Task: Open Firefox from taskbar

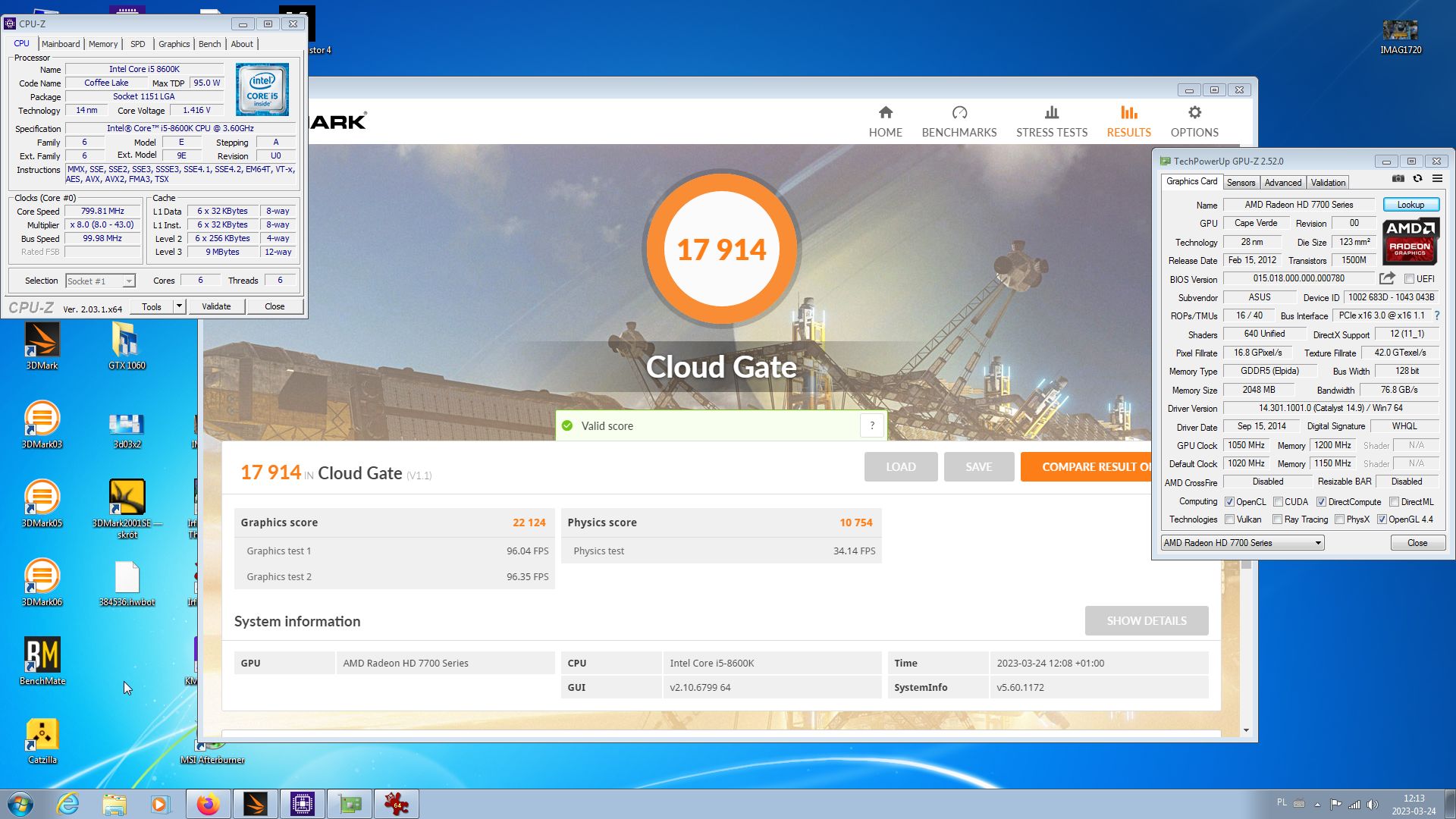Action: tap(208, 804)
